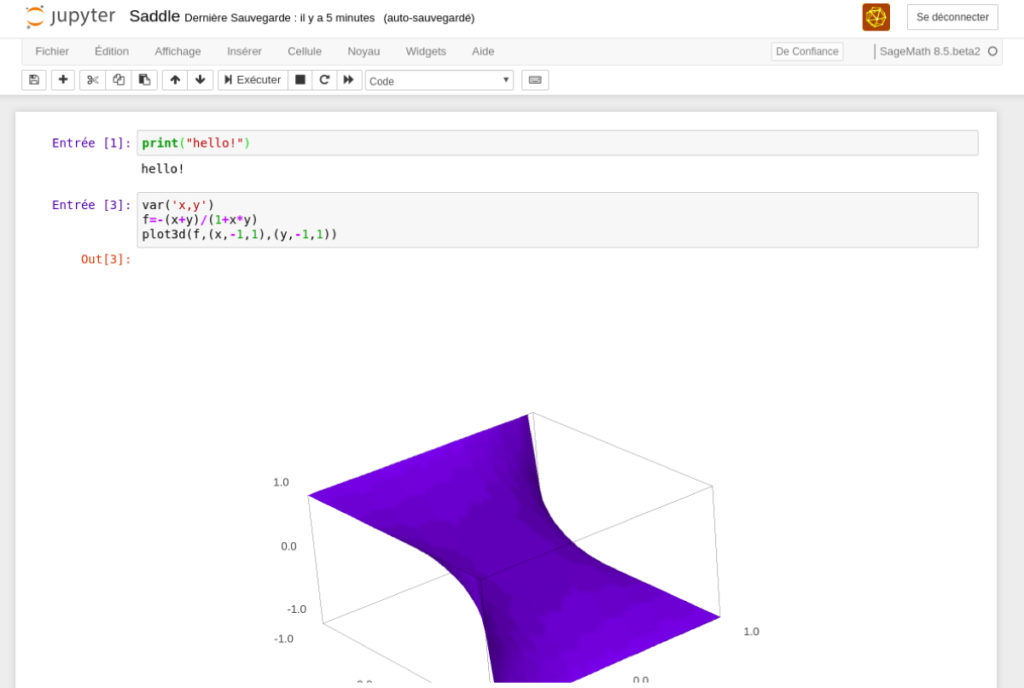Screen dimensions: 1024x688
Task: Click the Exécuter button to run the cell
Action: pyautogui.click(x=251, y=79)
